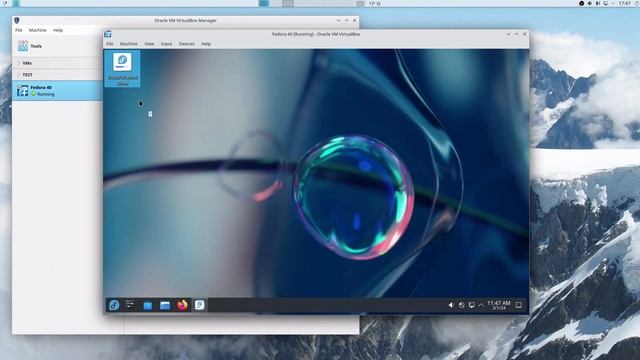Maximize the Fedora 40 VirtualBox window

tap(517, 34)
